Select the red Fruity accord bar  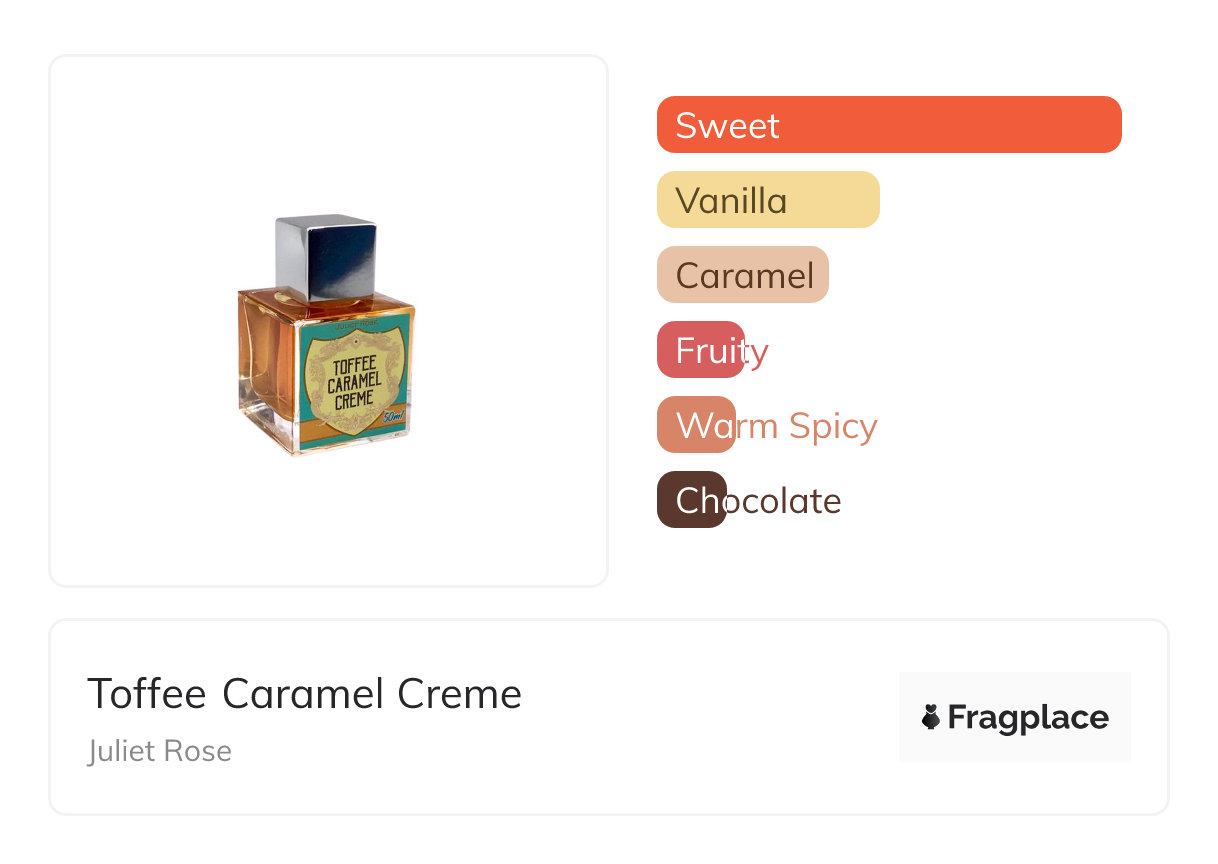(700, 350)
